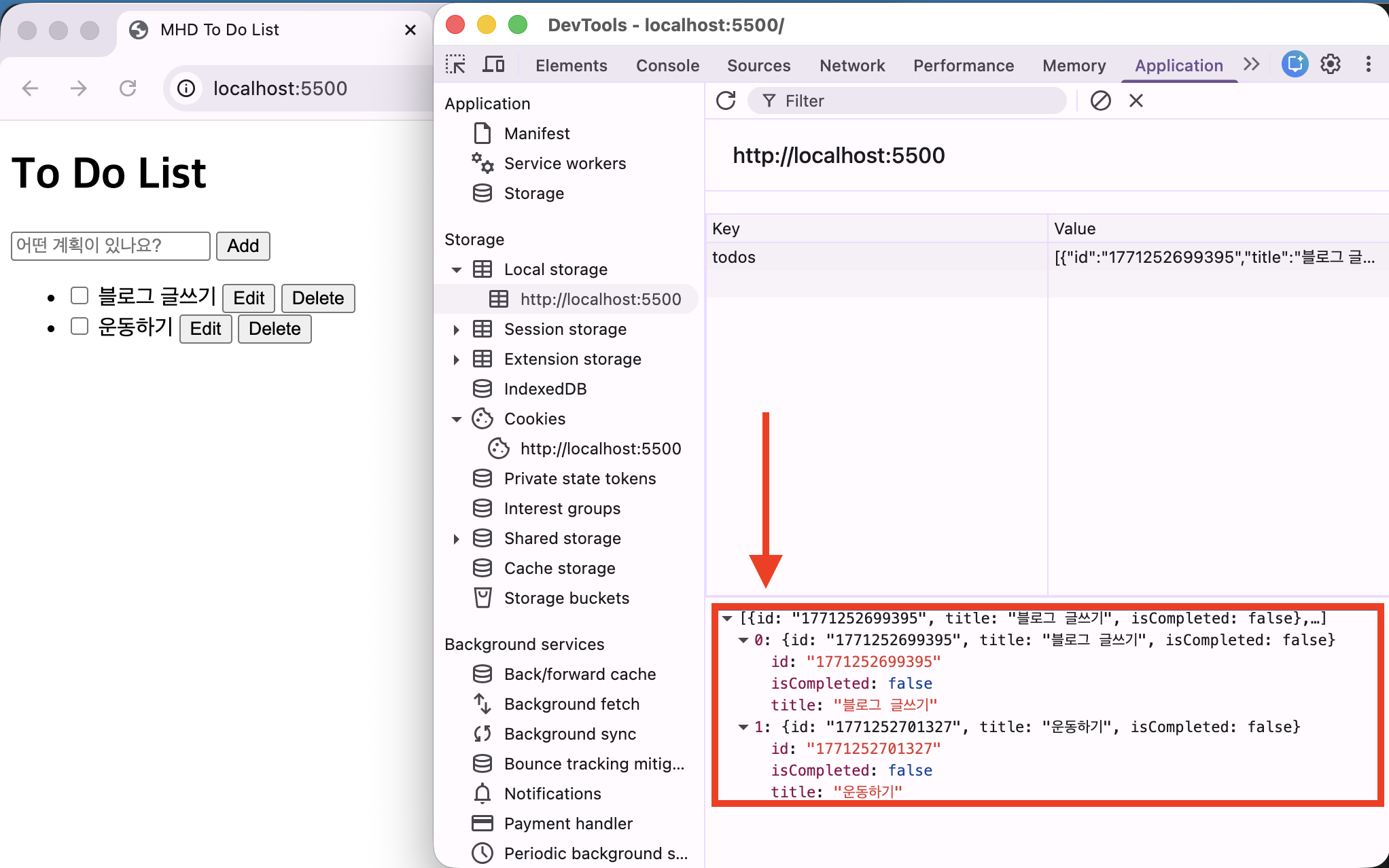Toggle the device toolbar icon
The image size is (1389, 868).
[493, 65]
